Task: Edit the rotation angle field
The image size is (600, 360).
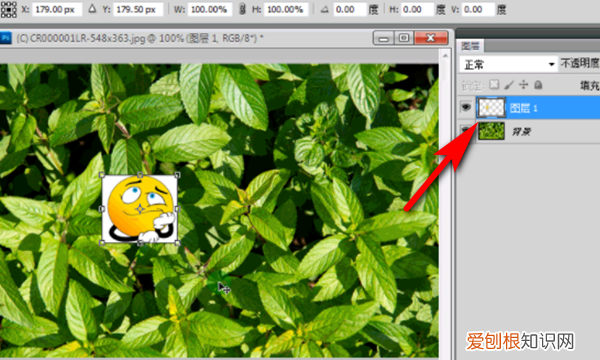Action: pos(349,9)
